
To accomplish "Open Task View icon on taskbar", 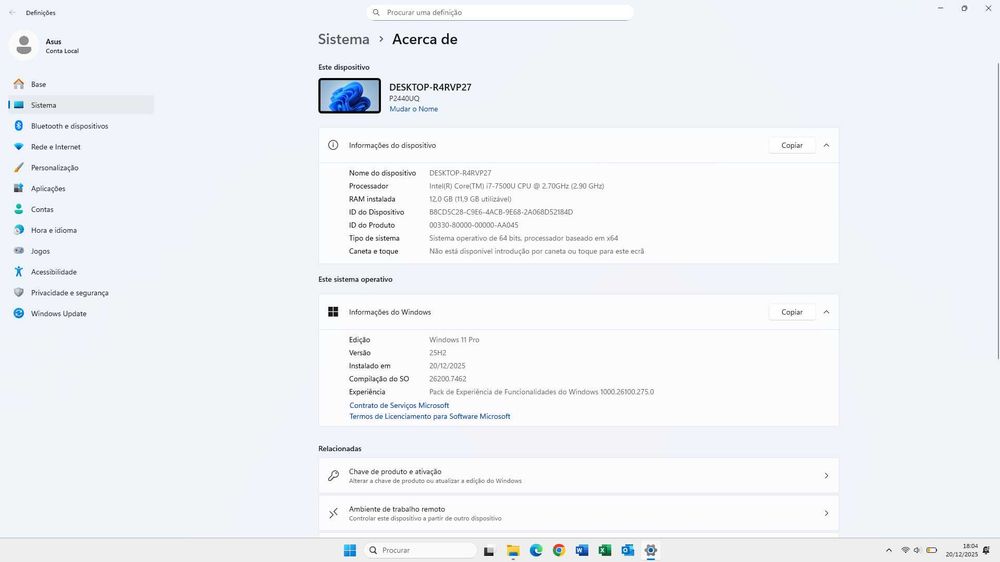I will (x=489, y=551).
